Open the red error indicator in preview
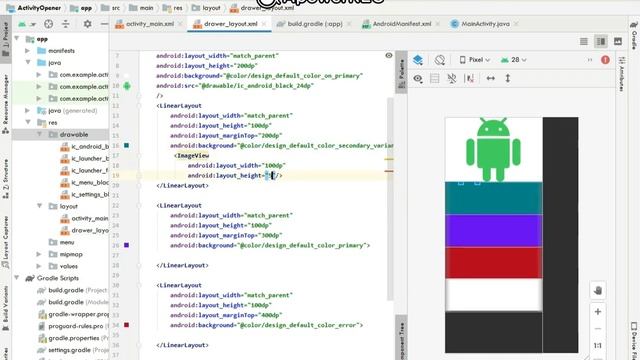Screen dimensions: 640x360 pyautogui.click(x=605, y=60)
